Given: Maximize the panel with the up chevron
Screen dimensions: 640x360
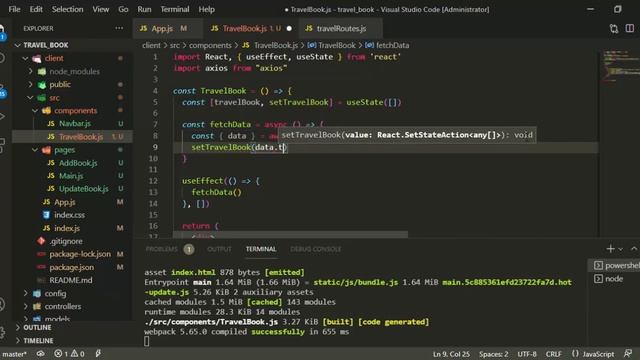Looking at the screenshot, I should point(634,249).
